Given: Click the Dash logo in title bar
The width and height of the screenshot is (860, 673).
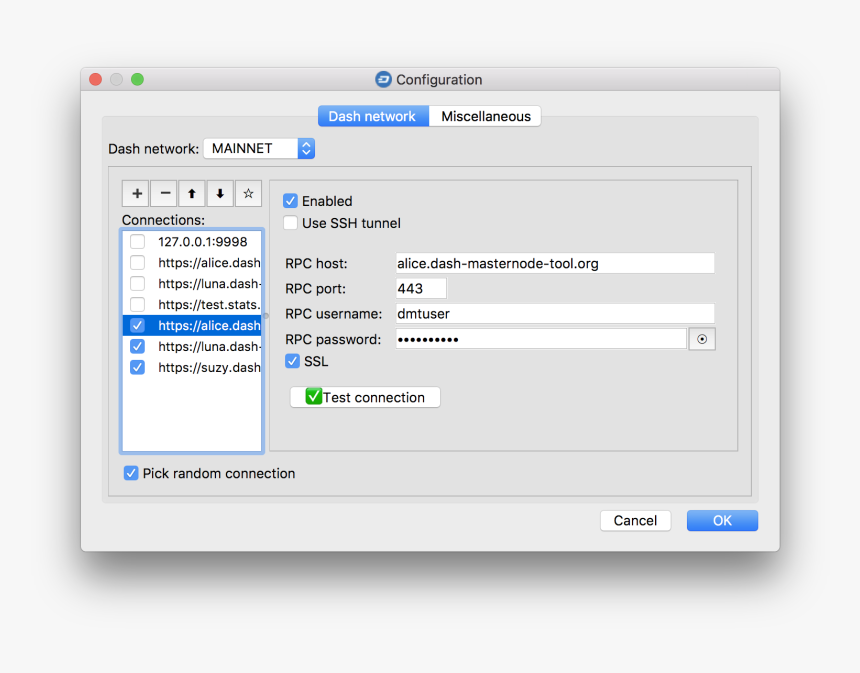Looking at the screenshot, I should (383, 80).
